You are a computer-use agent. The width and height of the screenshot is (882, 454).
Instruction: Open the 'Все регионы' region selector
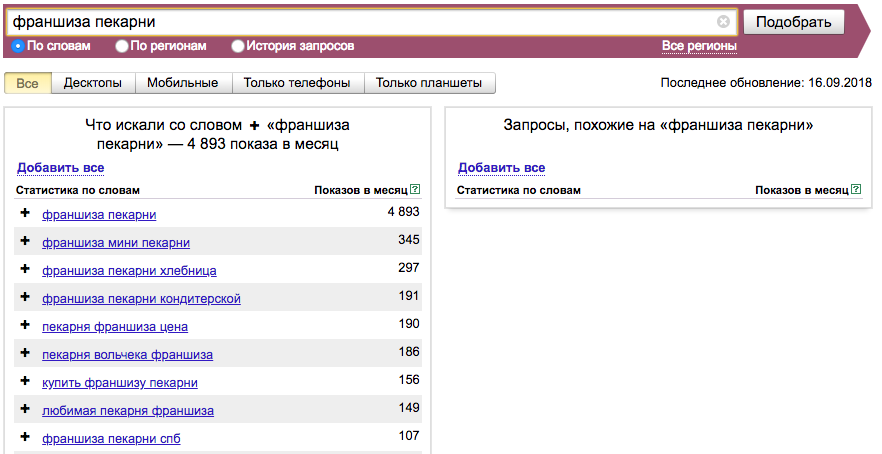pos(699,46)
